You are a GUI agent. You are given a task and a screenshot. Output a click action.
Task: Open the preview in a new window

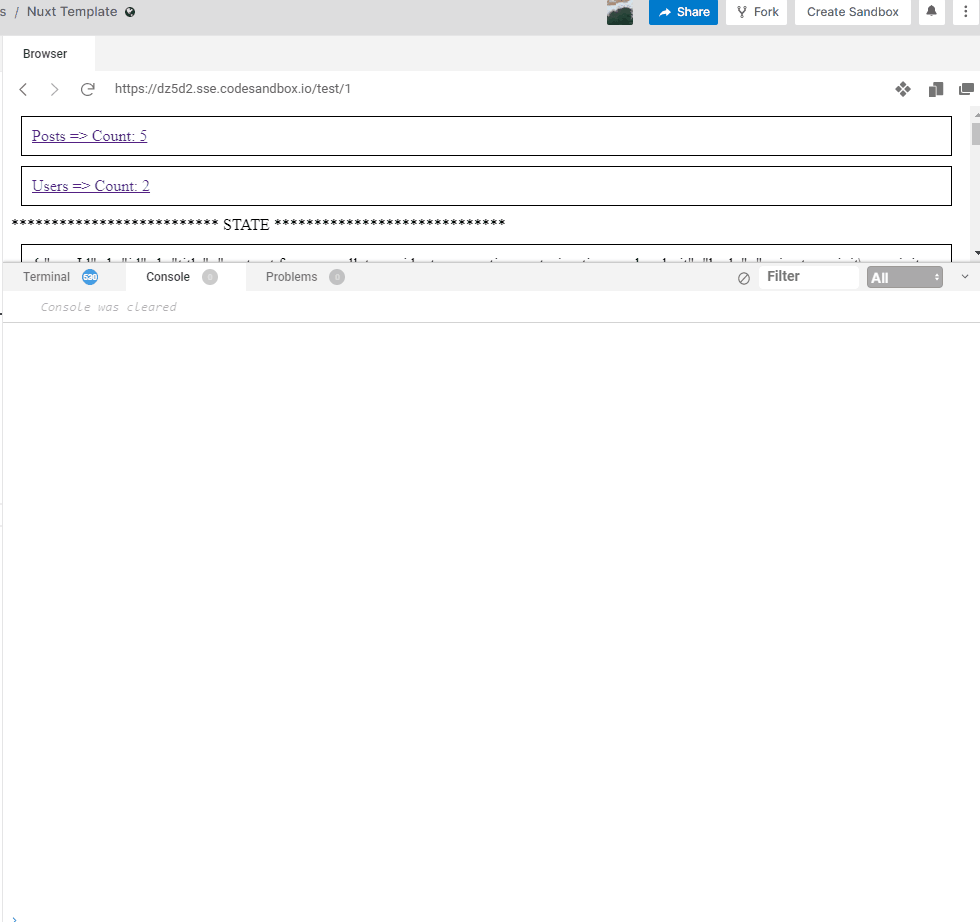coord(966,89)
